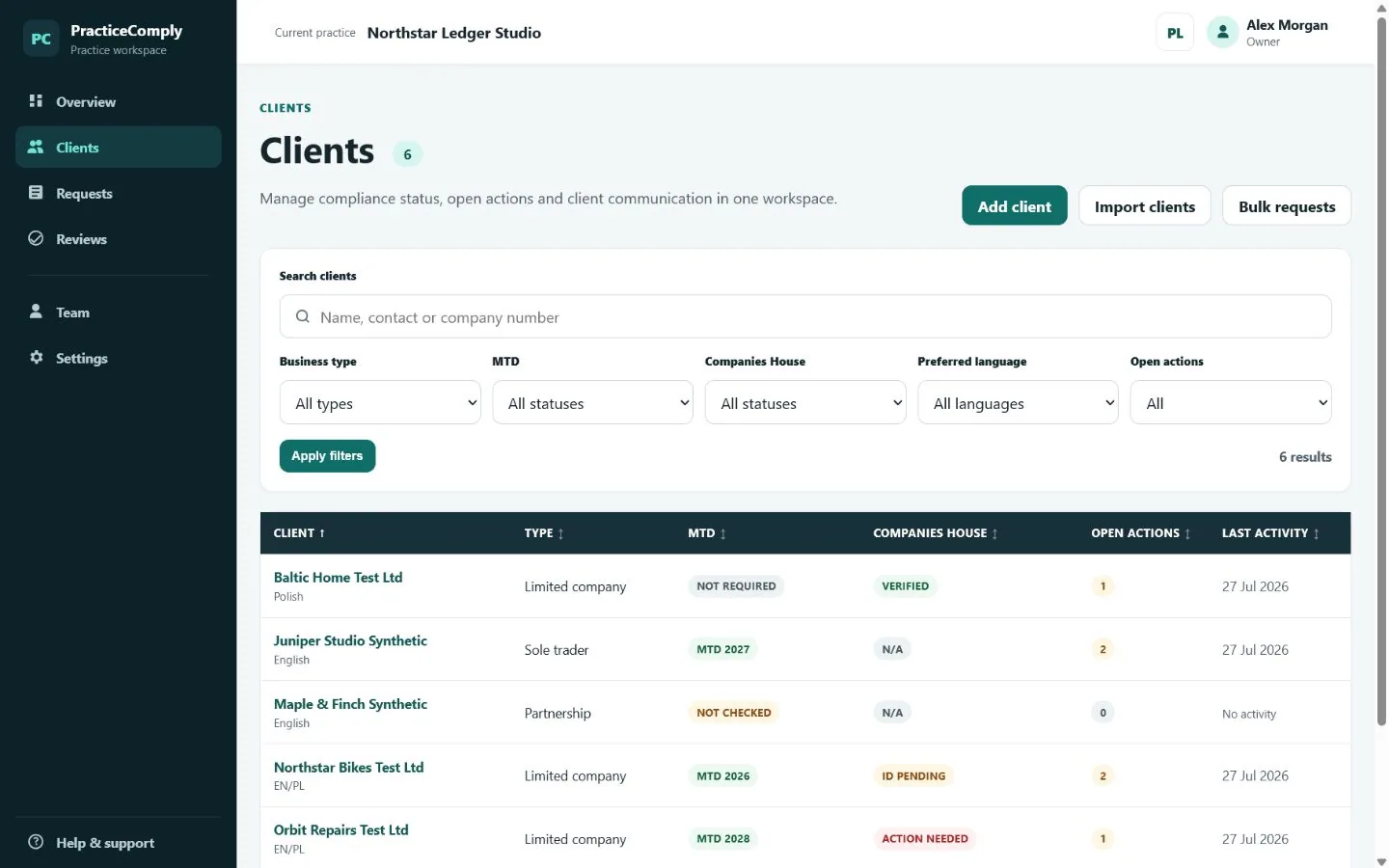Open Northstar Bikes Test Ltd client
Screen dimensions: 1389x868
pyautogui.click(x=348, y=767)
